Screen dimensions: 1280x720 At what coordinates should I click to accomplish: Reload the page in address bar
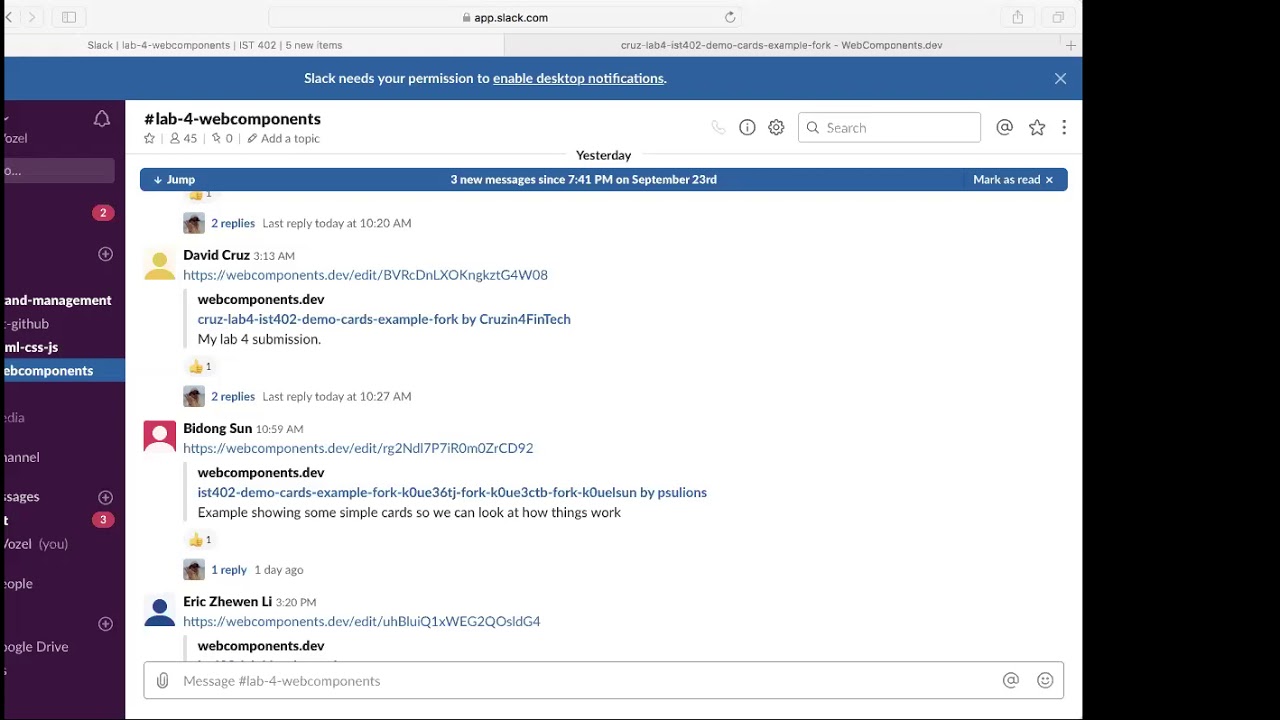tap(730, 17)
